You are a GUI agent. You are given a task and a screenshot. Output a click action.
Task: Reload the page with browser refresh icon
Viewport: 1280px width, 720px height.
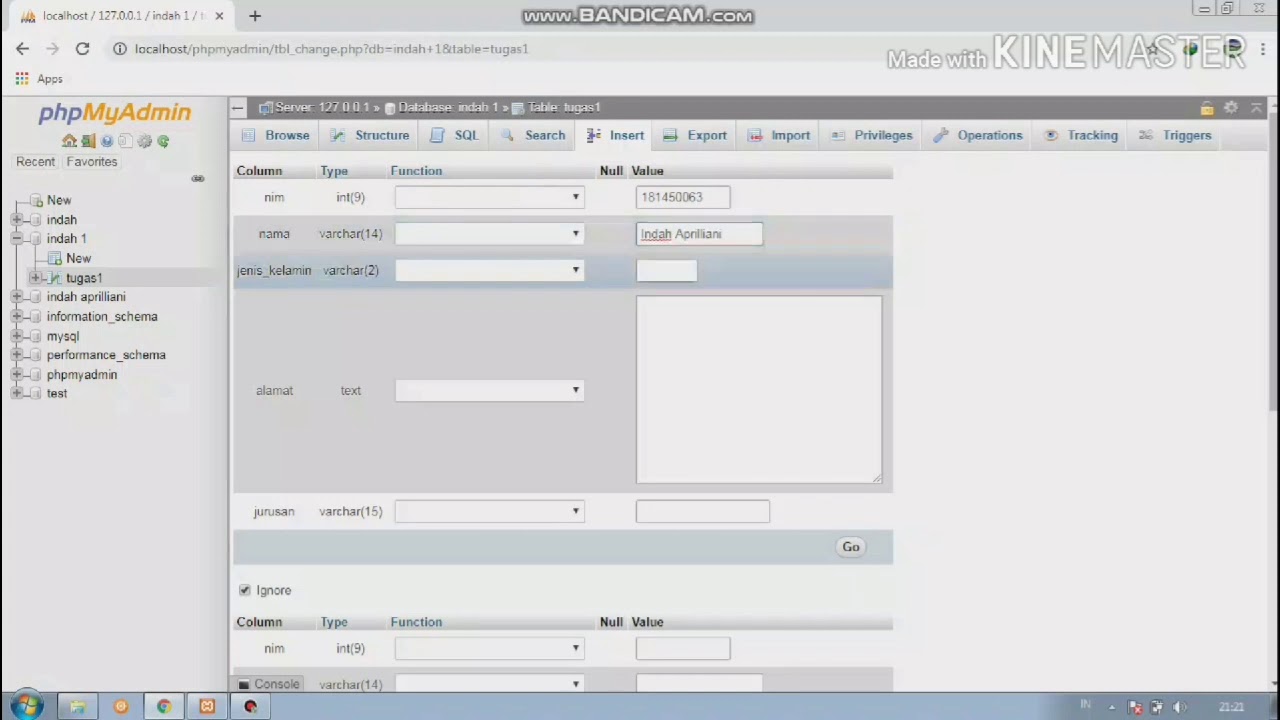coord(82,48)
